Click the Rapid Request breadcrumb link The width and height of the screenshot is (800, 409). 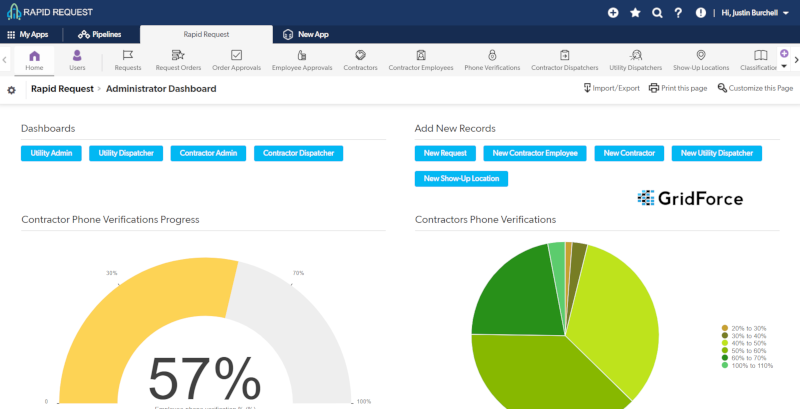point(62,89)
